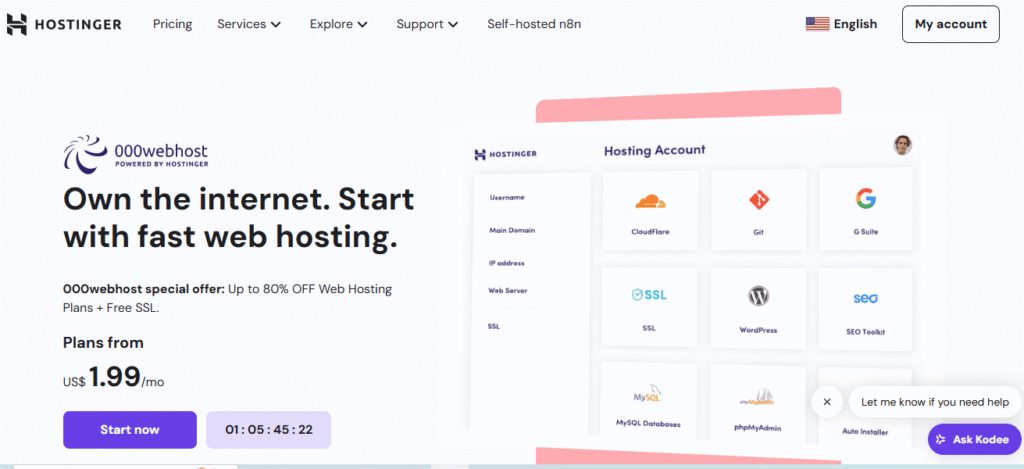Click the countdown timer 01:05:45:22

click(x=268, y=430)
